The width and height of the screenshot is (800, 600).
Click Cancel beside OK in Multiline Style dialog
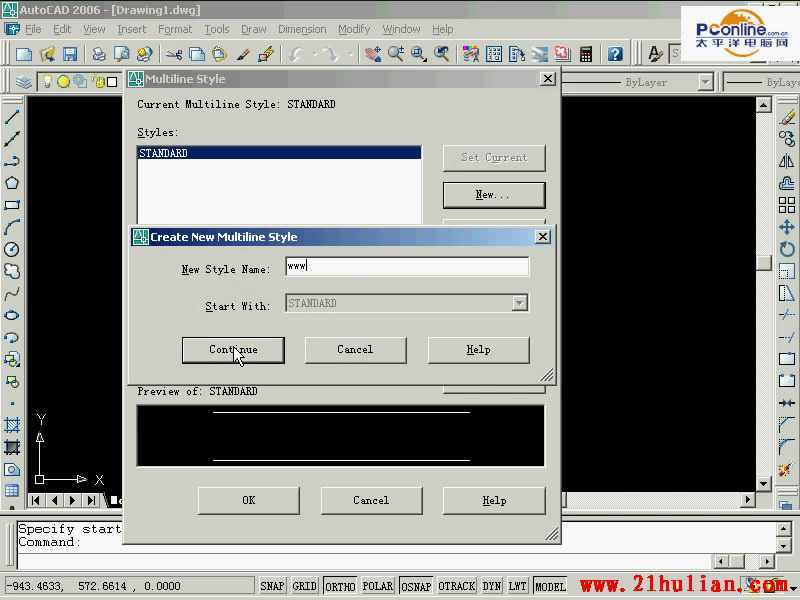[371, 501]
